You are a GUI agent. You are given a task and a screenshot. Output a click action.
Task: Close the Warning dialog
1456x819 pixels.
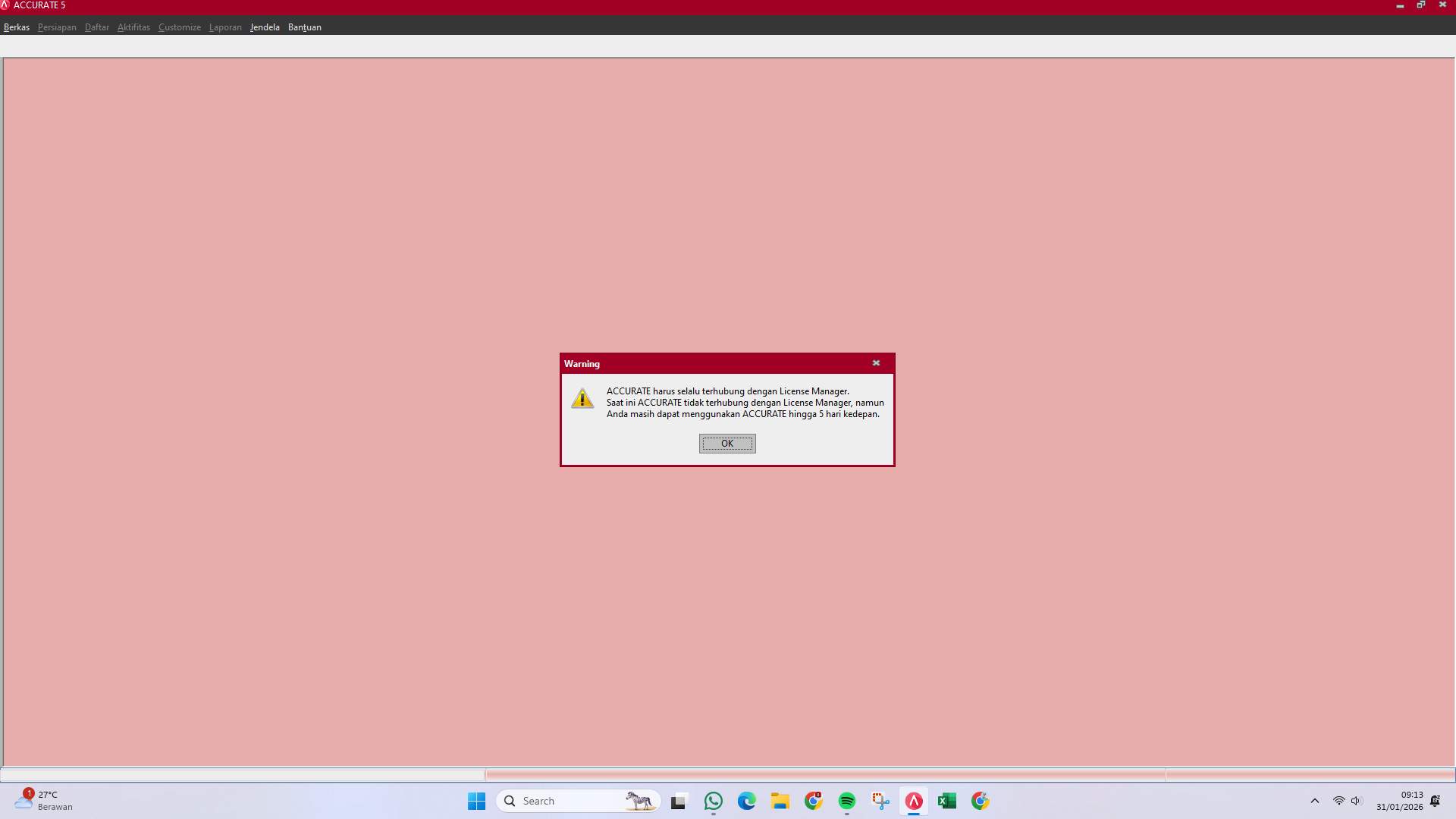pyautogui.click(x=876, y=363)
